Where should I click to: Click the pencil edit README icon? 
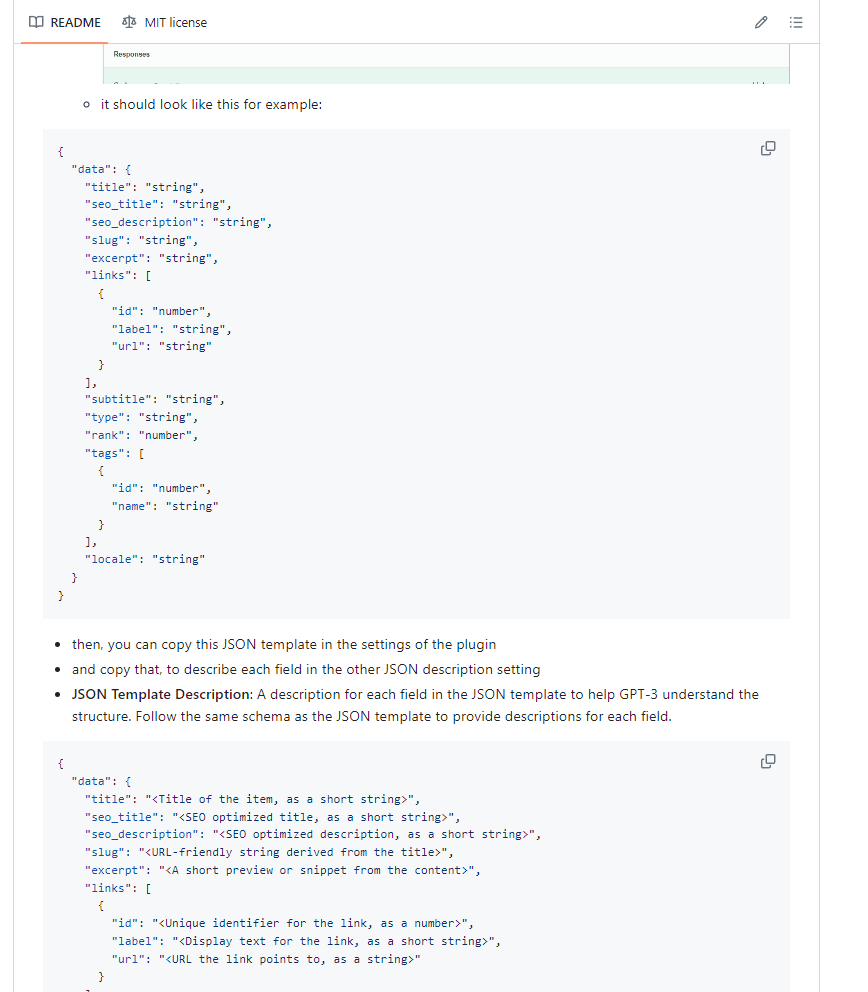tap(761, 22)
